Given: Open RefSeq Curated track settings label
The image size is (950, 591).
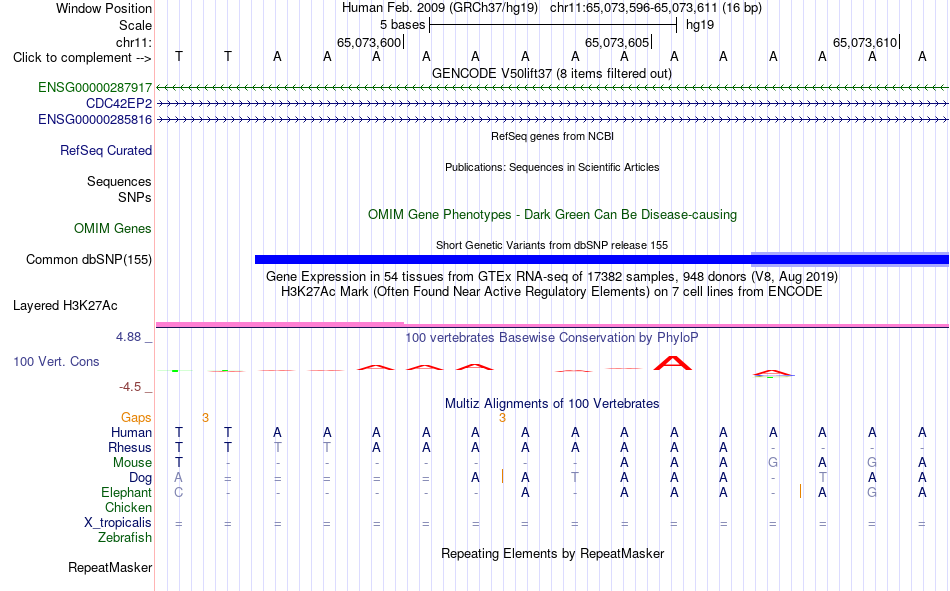Looking at the screenshot, I should coord(106,150).
